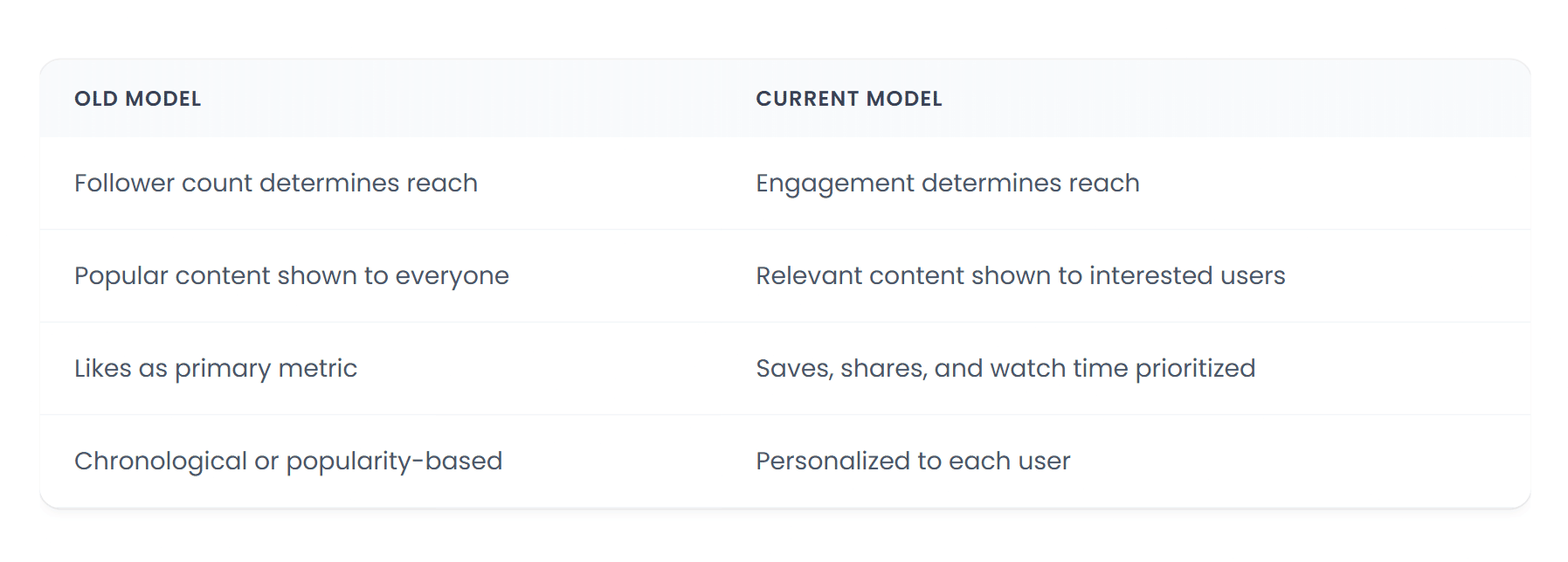Click the word 'Likes' in third row
This screenshot has height=562, width=1568.
point(102,368)
